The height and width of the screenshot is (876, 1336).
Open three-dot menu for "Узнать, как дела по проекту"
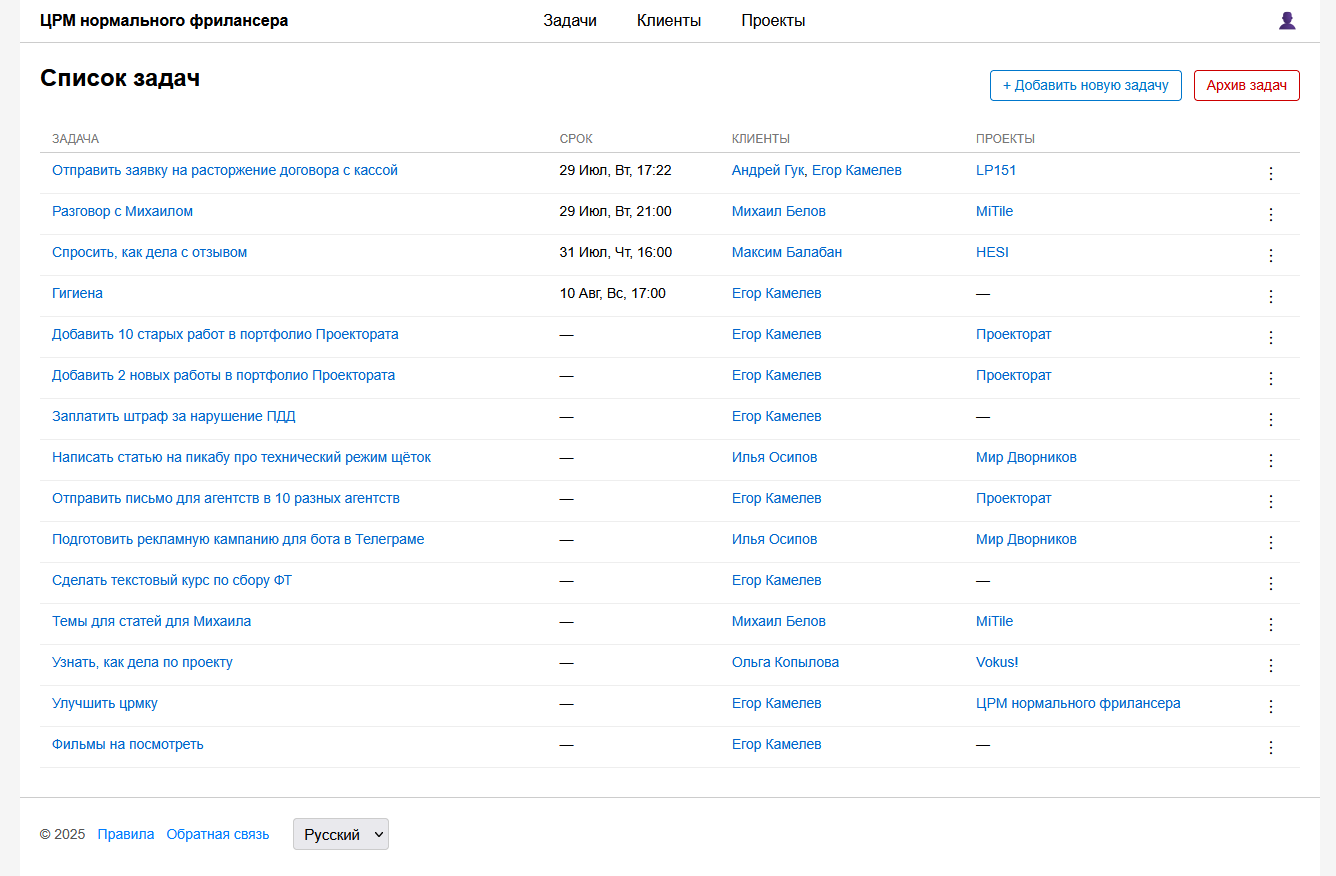1271,665
